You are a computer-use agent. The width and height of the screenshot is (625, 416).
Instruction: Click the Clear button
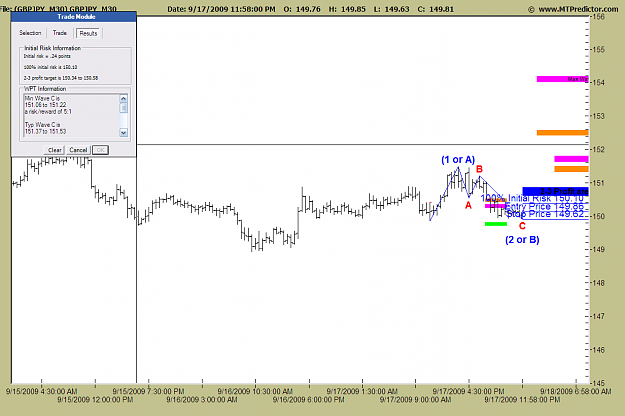[55, 150]
